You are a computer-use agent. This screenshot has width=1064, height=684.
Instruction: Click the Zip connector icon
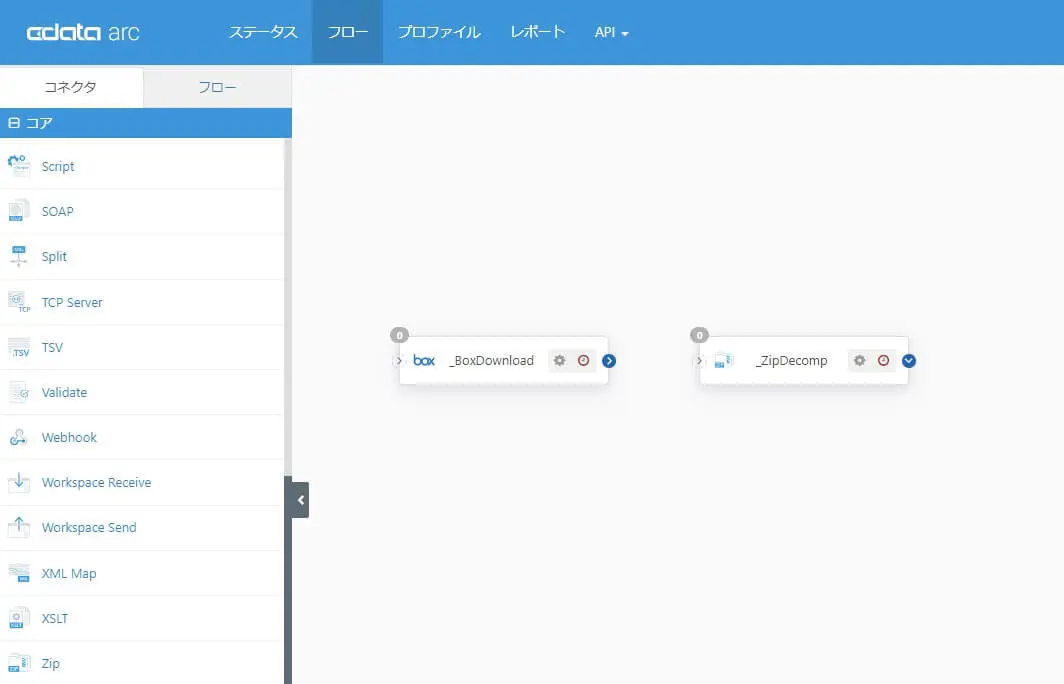(18, 663)
